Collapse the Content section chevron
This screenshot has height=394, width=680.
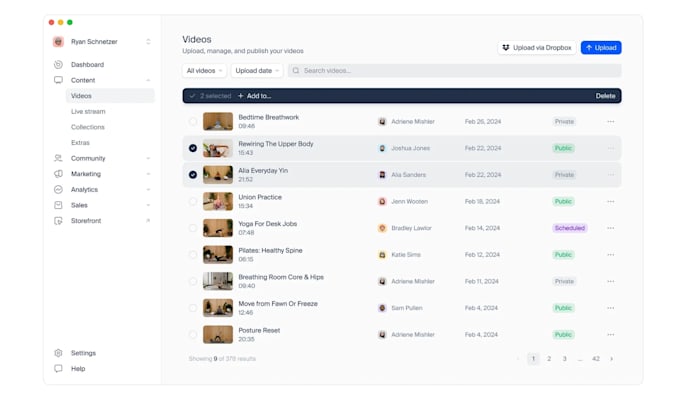point(148,80)
